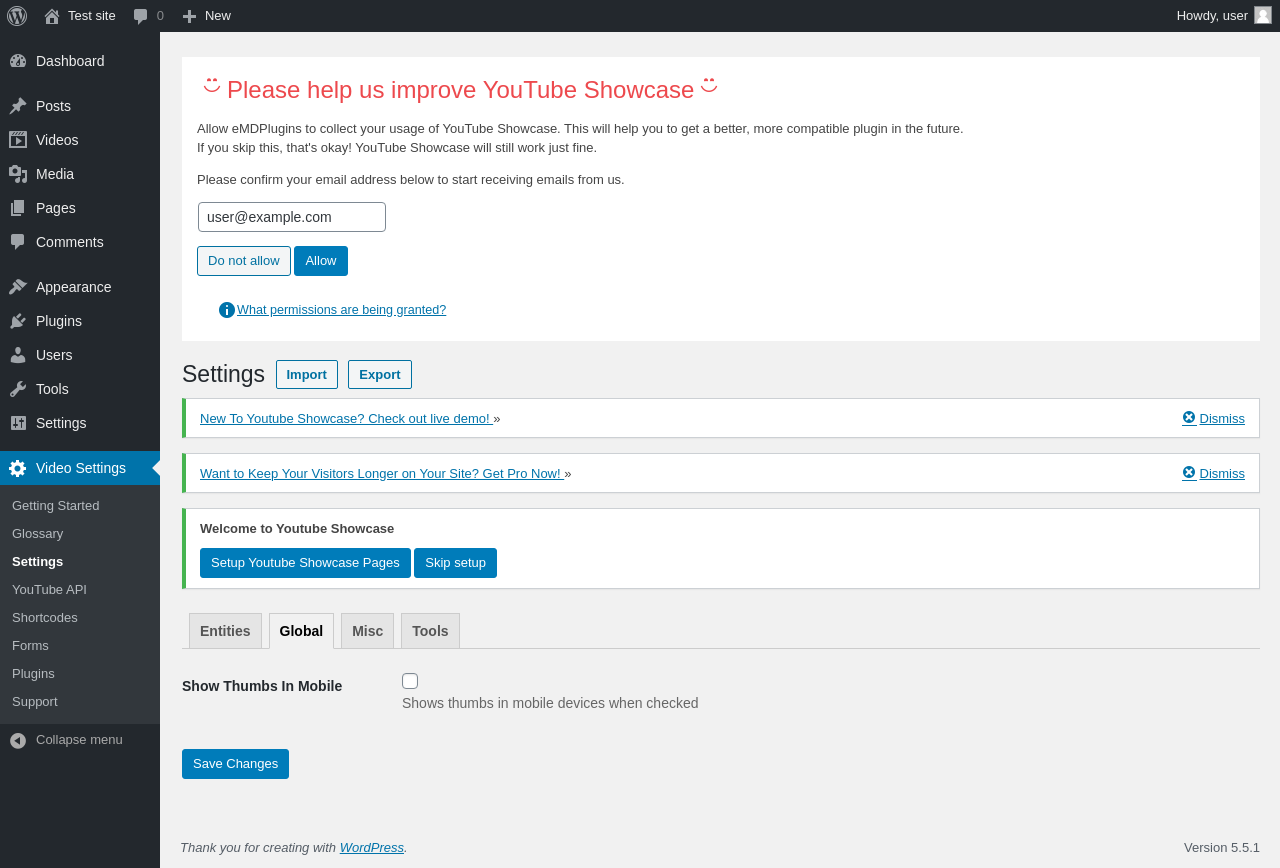Click the Plugins plug icon

click(x=18, y=321)
